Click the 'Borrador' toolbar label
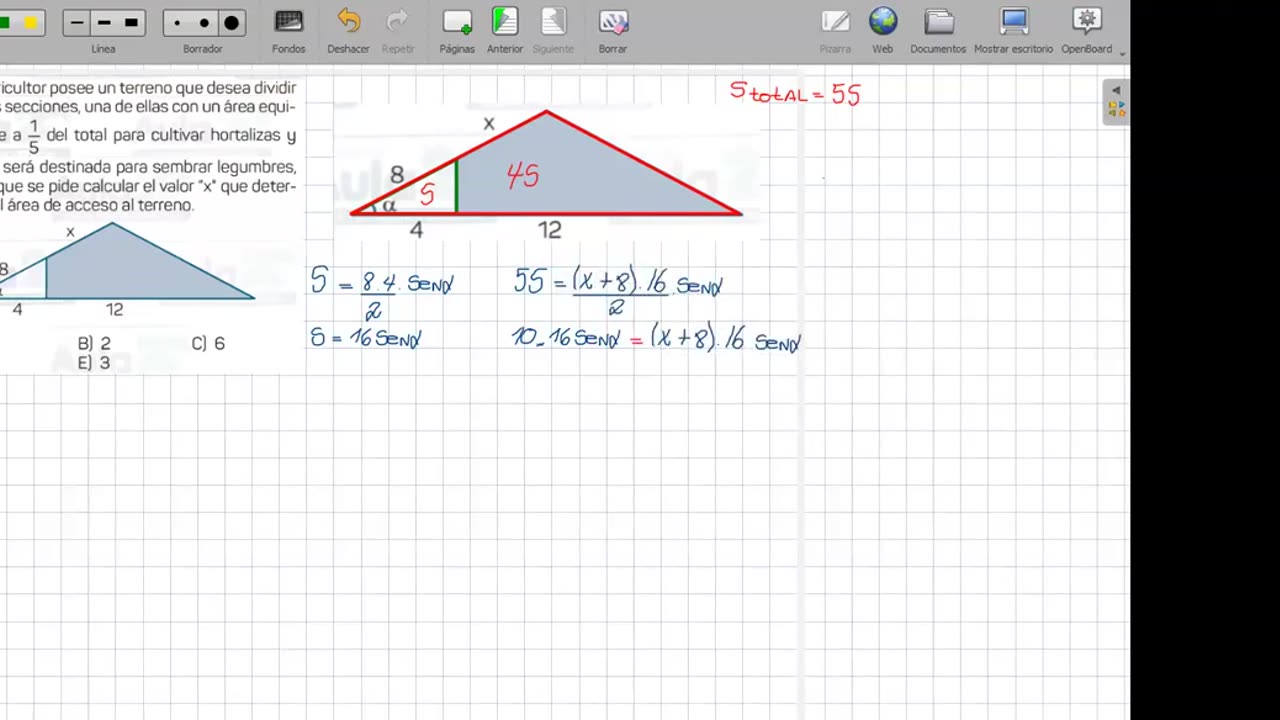The image size is (1280, 720). [x=203, y=49]
